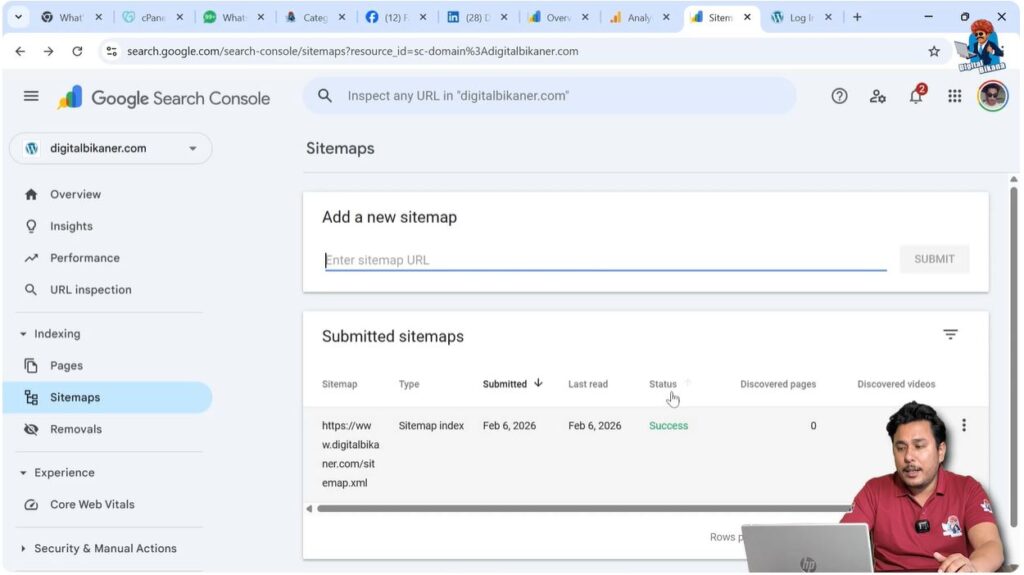Viewport: 1024px width, 575px height.
Task: Open users and permissions settings icon
Action: click(x=877, y=96)
